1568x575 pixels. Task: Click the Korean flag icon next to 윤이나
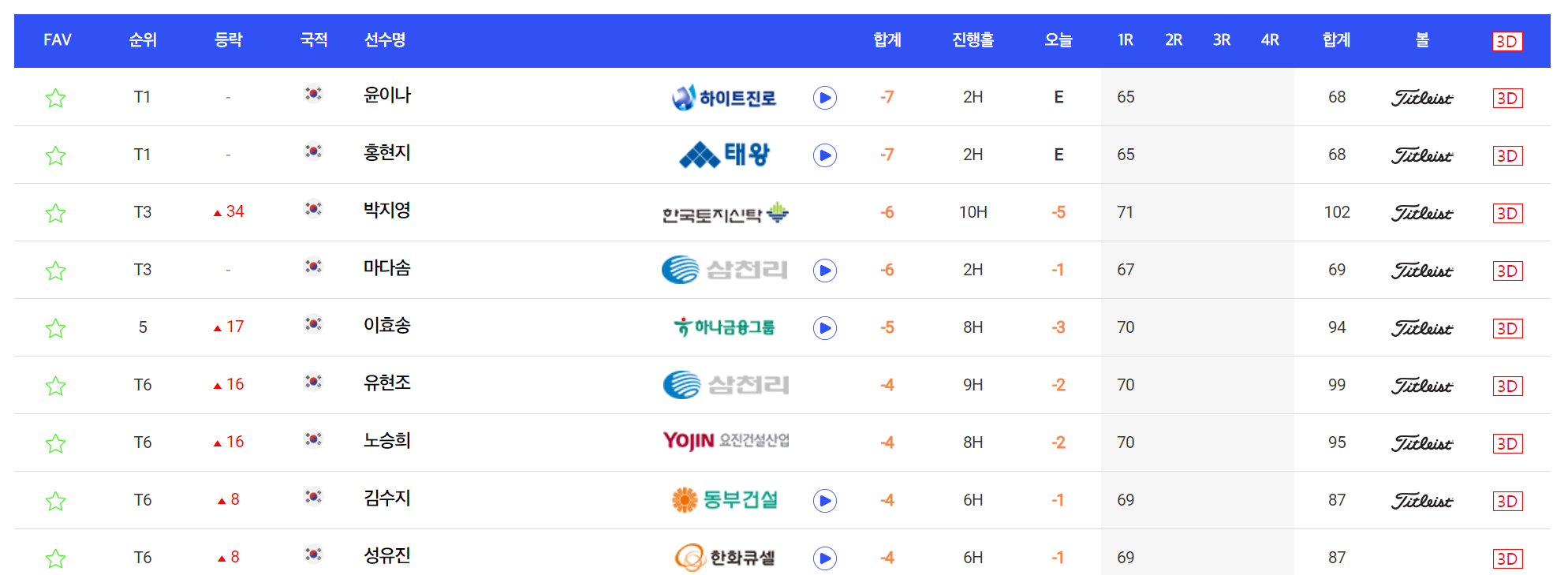pyautogui.click(x=314, y=96)
